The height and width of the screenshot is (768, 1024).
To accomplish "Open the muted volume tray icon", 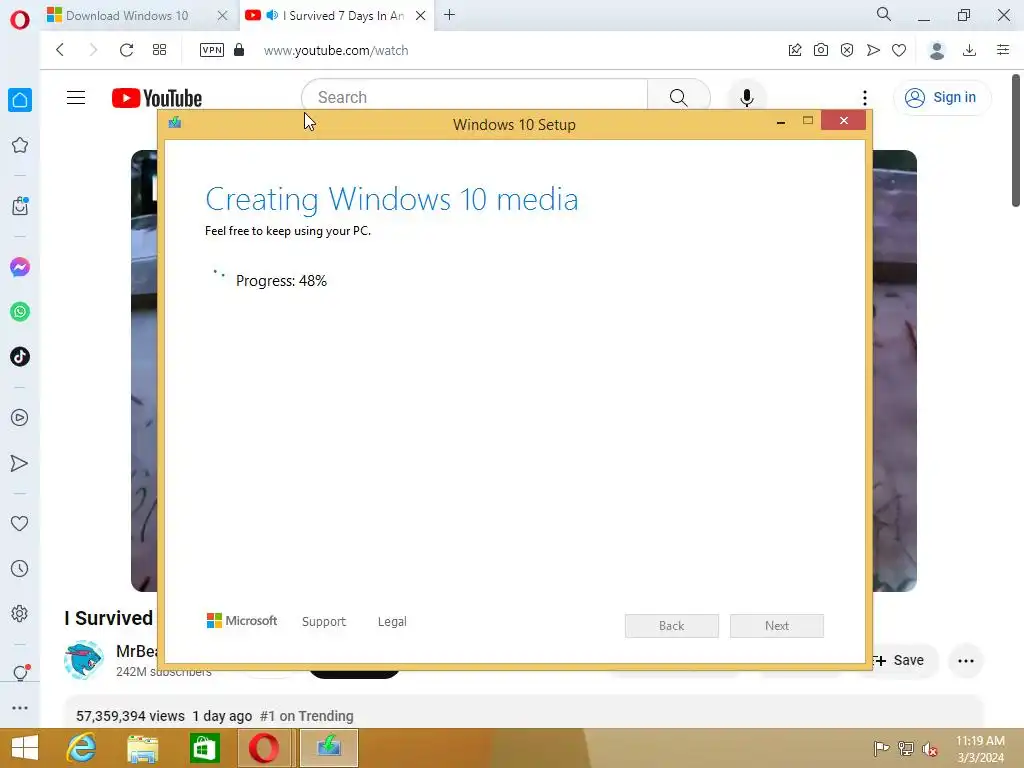I will pyautogui.click(x=929, y=749).
